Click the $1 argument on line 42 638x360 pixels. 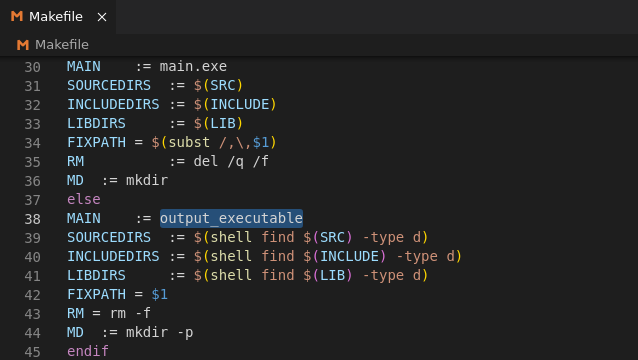pos(160,295)
